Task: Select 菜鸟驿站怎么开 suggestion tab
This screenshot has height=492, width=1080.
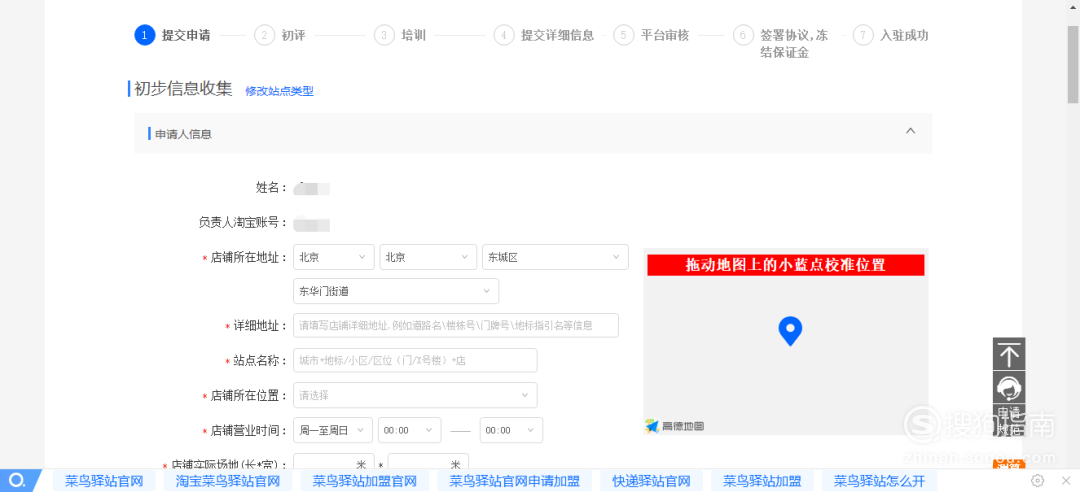Action: point(879,481)
